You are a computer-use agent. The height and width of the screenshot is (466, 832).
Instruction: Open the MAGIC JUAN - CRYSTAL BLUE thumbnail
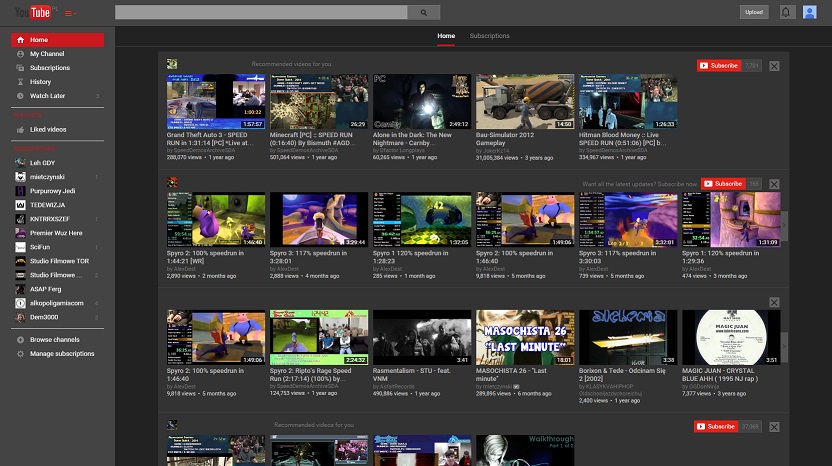pyautogui.click(x=731, y=337)
